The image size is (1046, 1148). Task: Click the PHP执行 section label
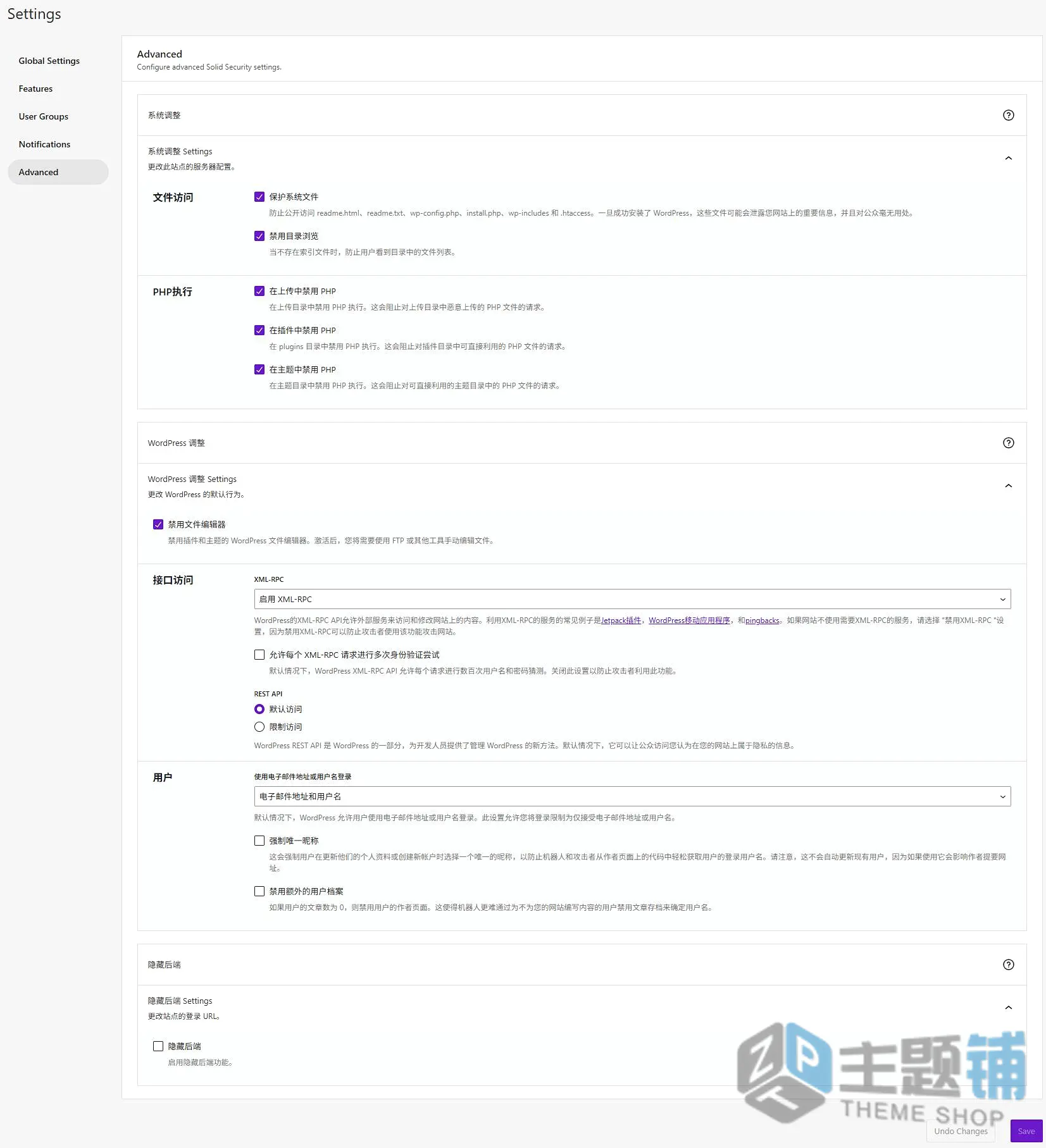[172, 292]
